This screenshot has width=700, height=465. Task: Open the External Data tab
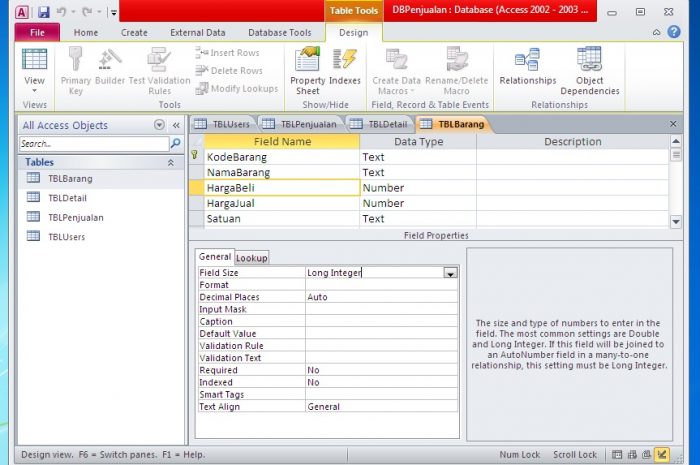point(198,33)
